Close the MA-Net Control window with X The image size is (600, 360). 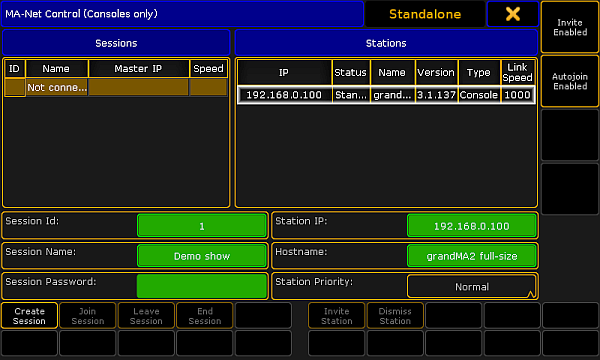(x=512, y=14)
